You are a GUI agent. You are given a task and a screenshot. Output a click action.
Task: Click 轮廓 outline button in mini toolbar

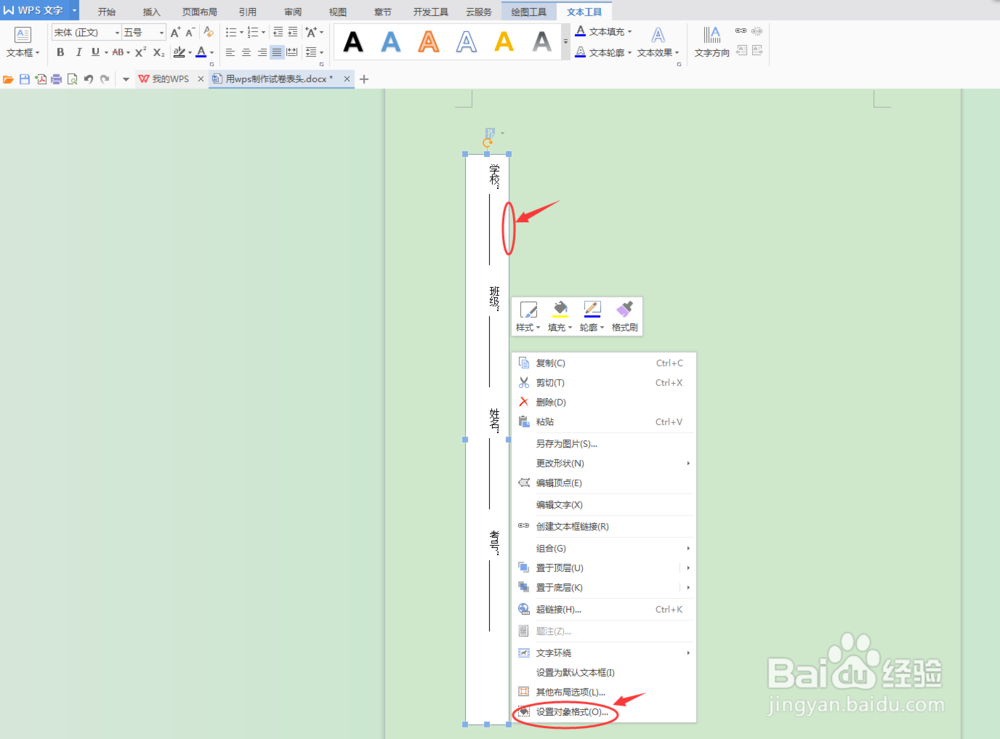tap(592, 316)
